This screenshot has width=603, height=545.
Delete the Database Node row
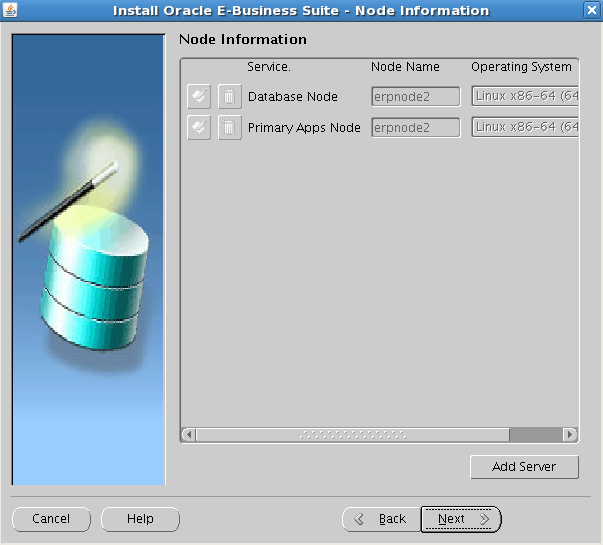pyautogui.click(x=230, y=96)
